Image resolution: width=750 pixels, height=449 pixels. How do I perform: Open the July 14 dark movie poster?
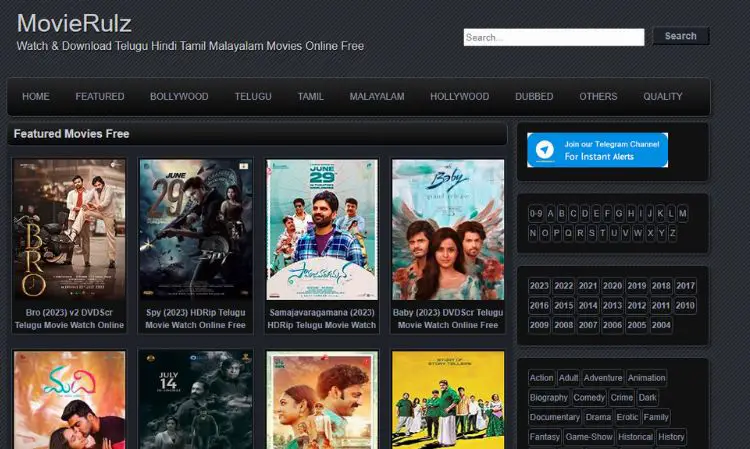(196, 400)
